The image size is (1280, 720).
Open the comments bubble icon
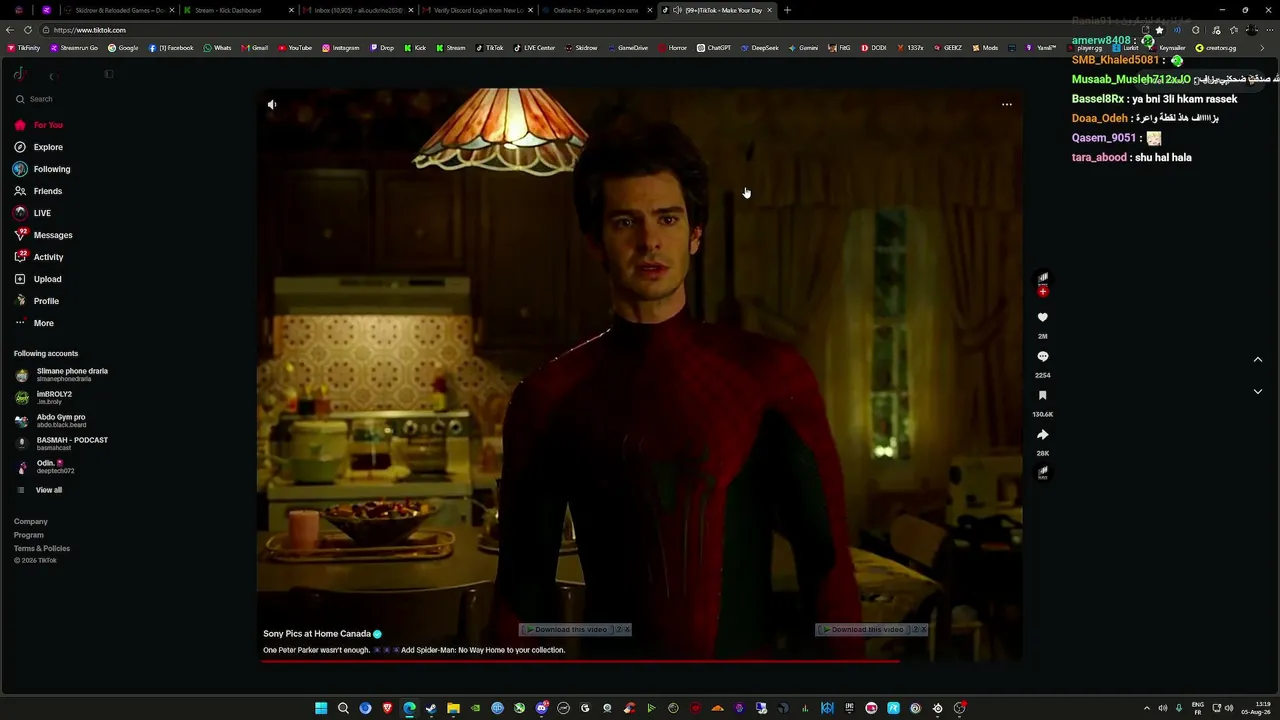[x=1043, y=357]
